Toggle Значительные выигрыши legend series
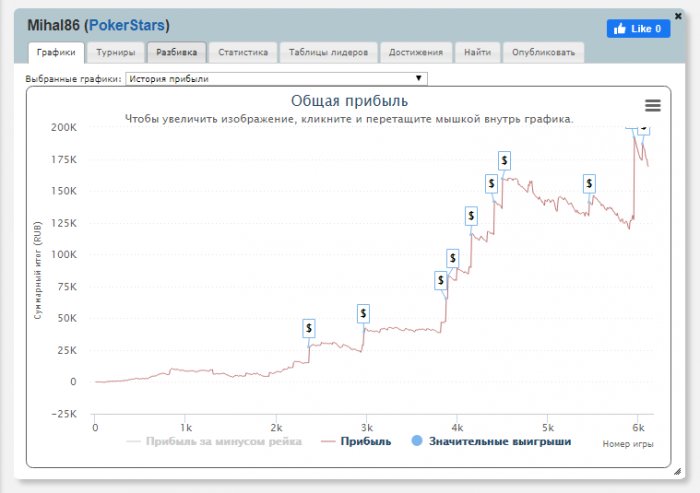 491,441
